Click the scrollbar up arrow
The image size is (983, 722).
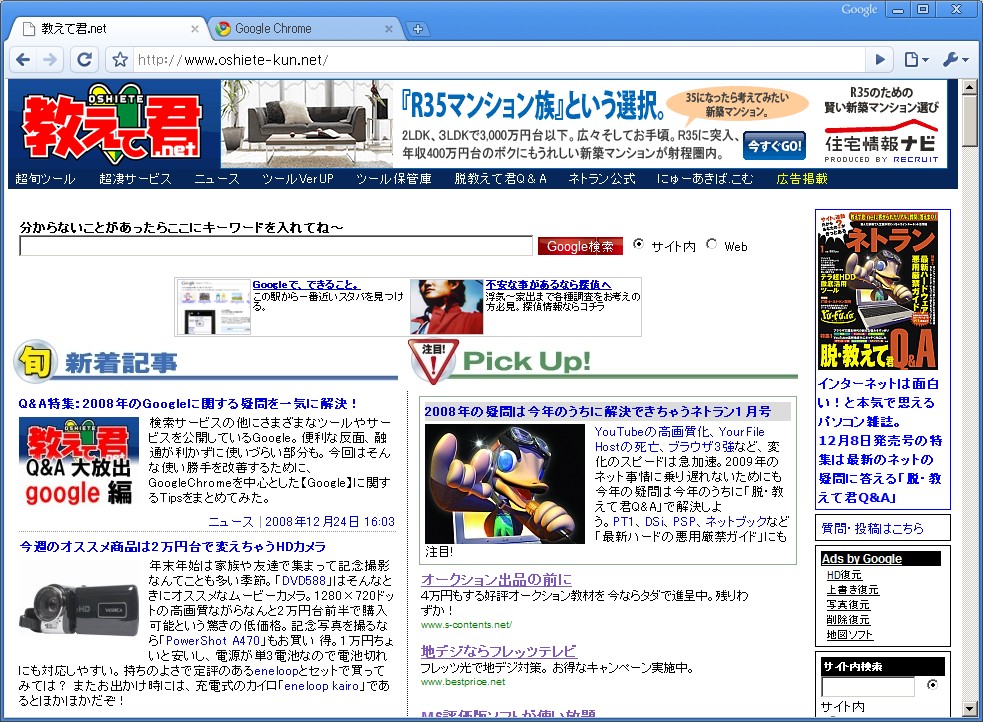pos(970,87)
